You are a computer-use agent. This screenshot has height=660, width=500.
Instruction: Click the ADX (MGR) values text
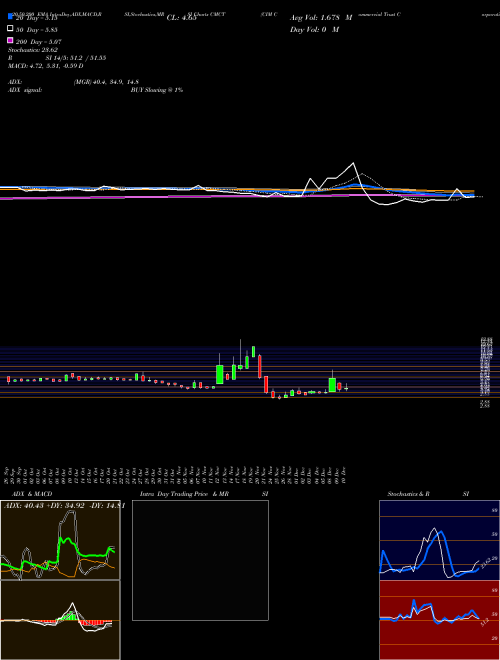click(x=106, y=82)
